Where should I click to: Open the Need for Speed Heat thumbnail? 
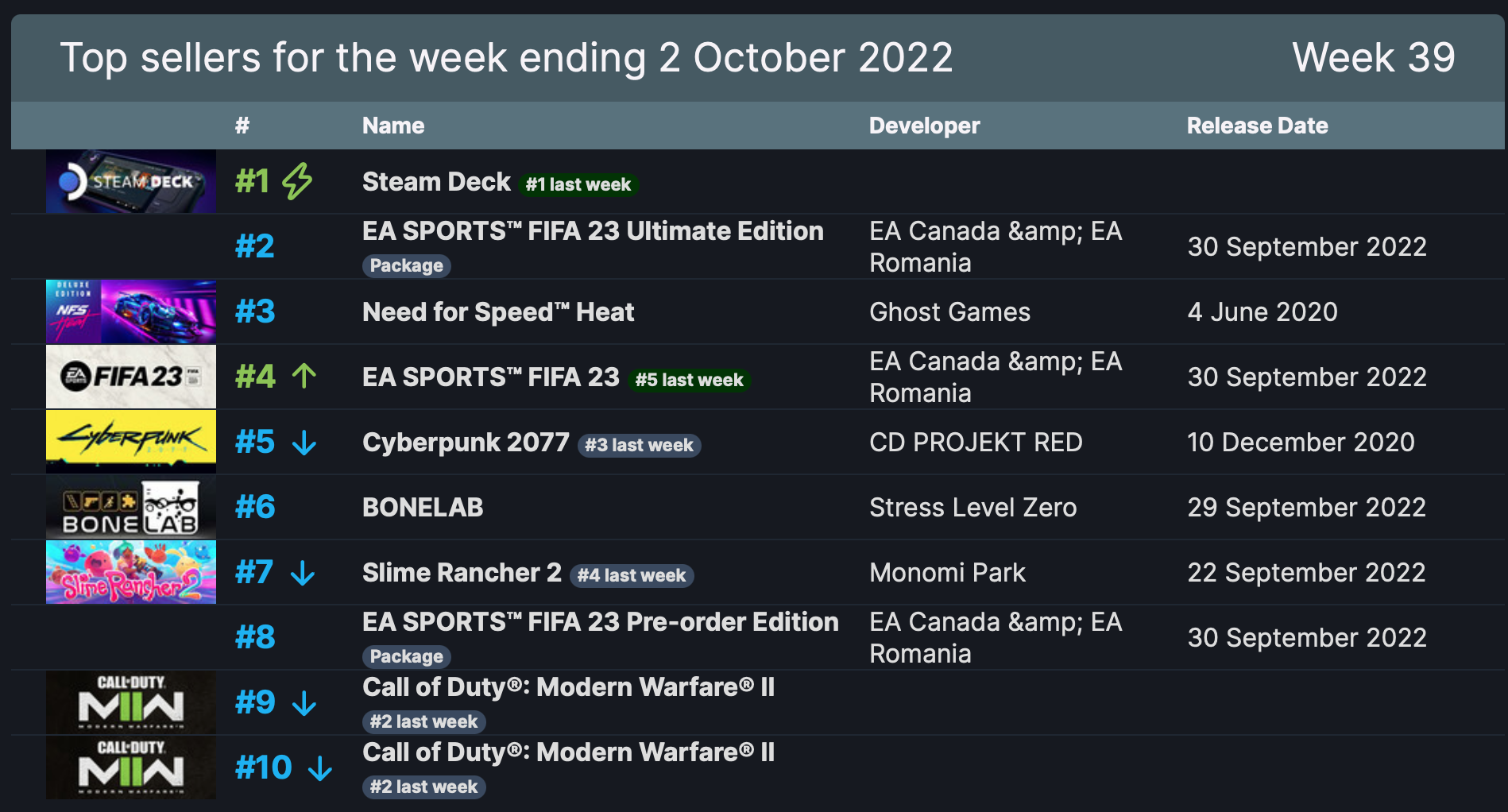[x=131, y=311]
